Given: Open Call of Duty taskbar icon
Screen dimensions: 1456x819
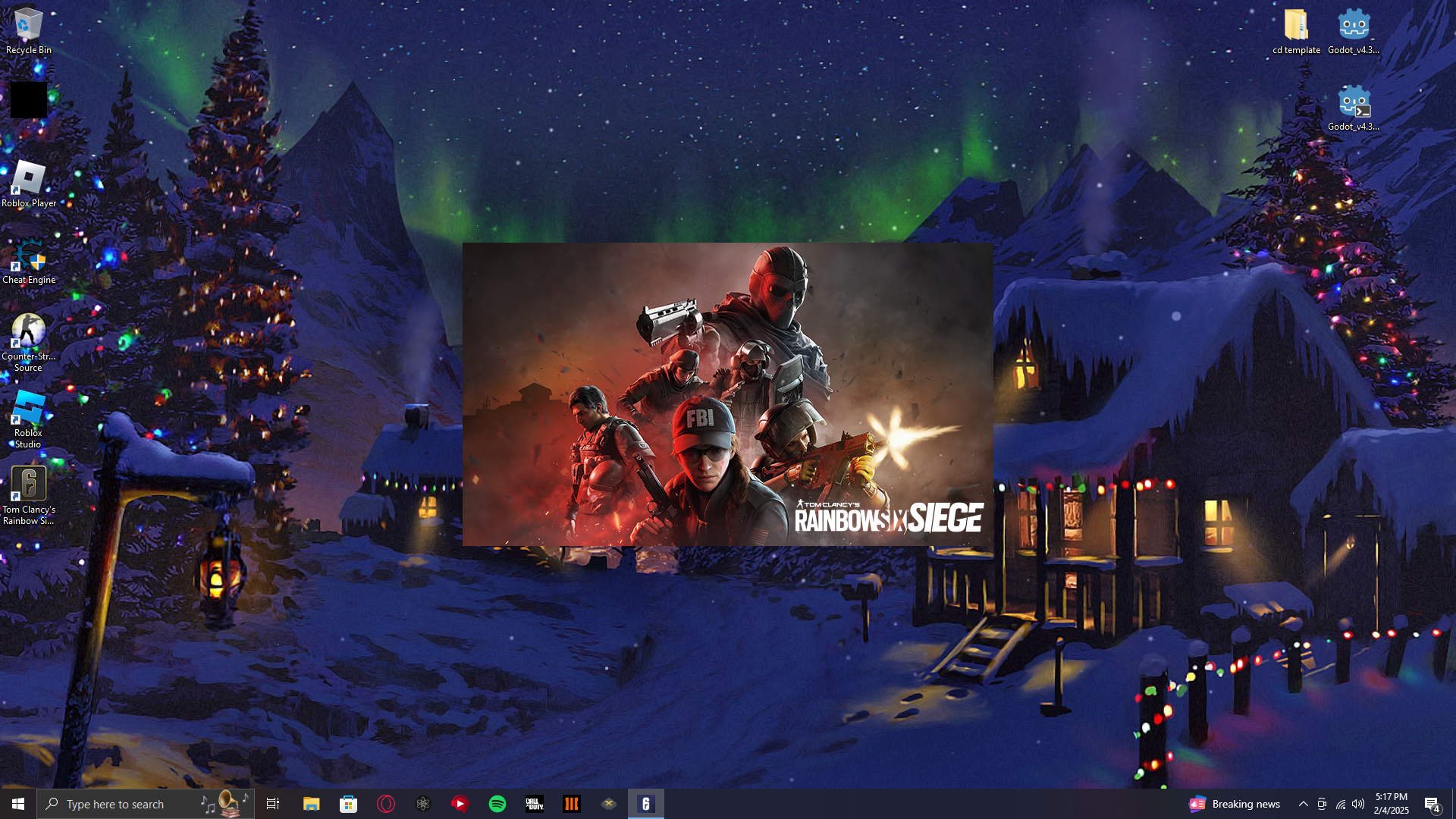Looking at the screenshot, I should tap(535, 804).
